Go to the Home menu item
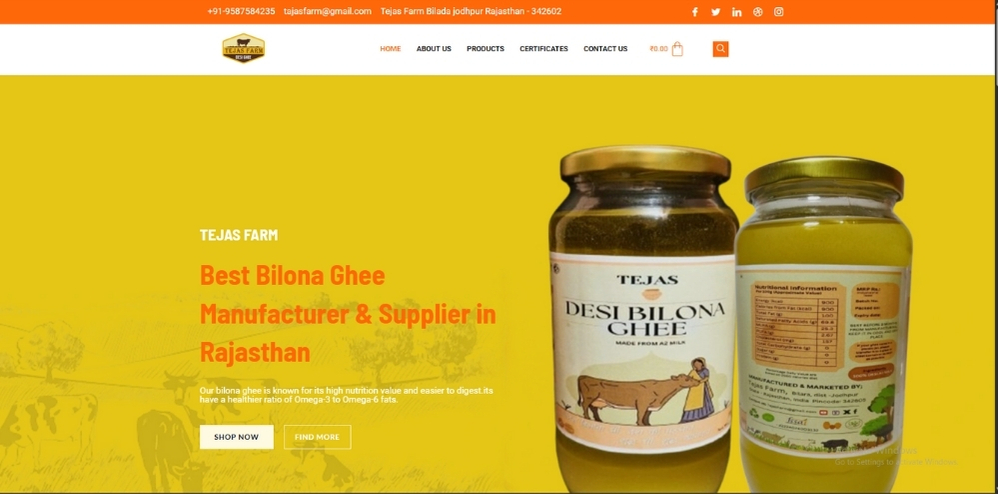Screen dimensions: 998x494 tap(390, 49)
